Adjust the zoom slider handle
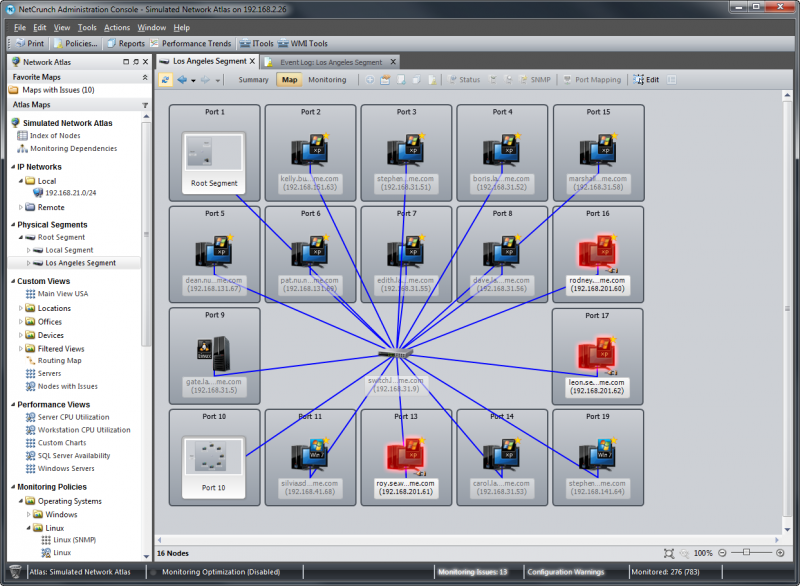Image resolution: width=800 pixels, height=586 pixels. [746, 552]
